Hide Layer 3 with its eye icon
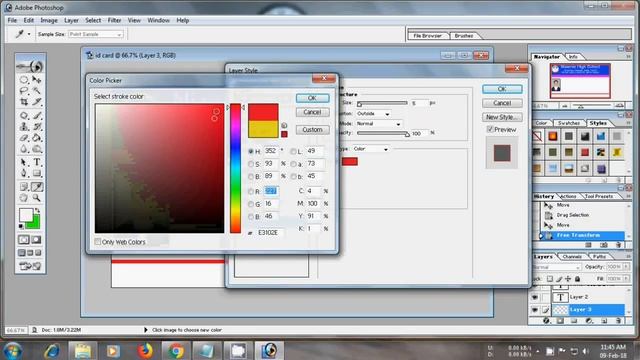 tap(535, 310)
